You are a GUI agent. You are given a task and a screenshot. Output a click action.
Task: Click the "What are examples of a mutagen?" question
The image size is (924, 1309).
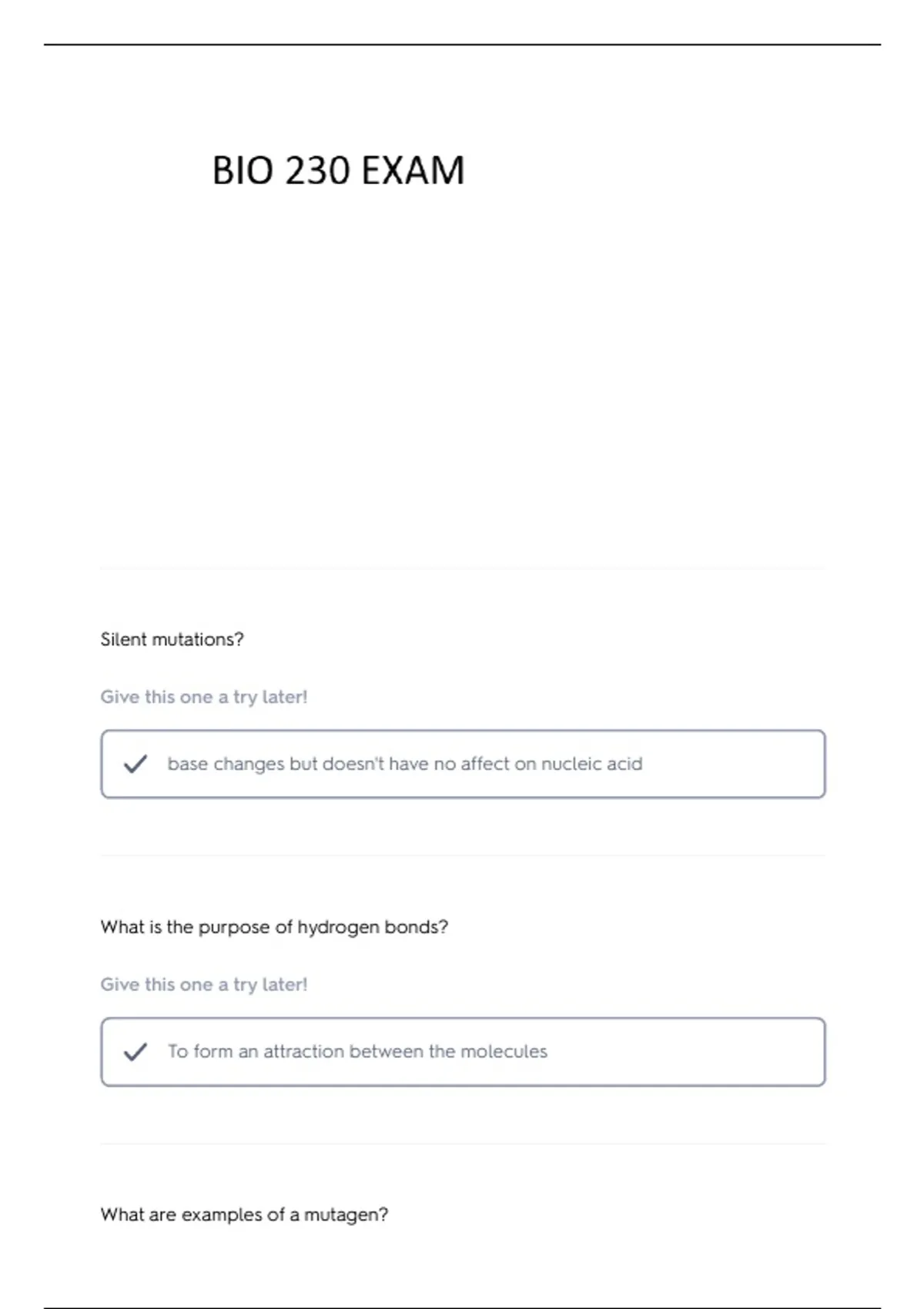(x=244, y=1215)
